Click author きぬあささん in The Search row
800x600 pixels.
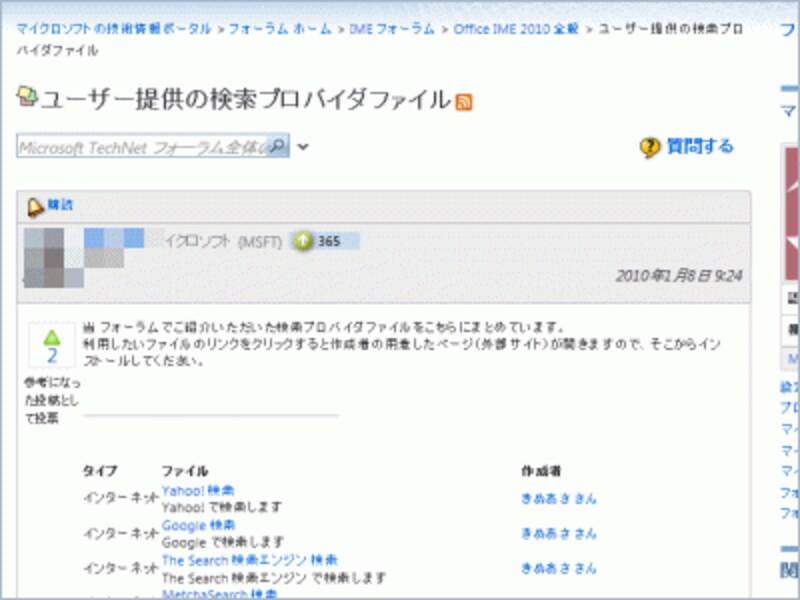click(x=558, y=568)
